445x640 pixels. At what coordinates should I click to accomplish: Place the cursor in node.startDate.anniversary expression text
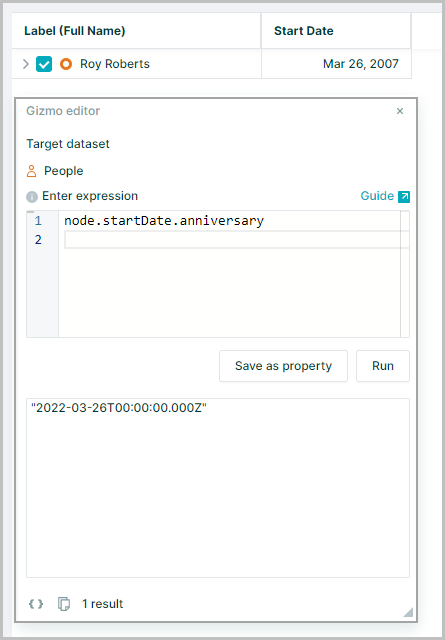tap(164, 221)
